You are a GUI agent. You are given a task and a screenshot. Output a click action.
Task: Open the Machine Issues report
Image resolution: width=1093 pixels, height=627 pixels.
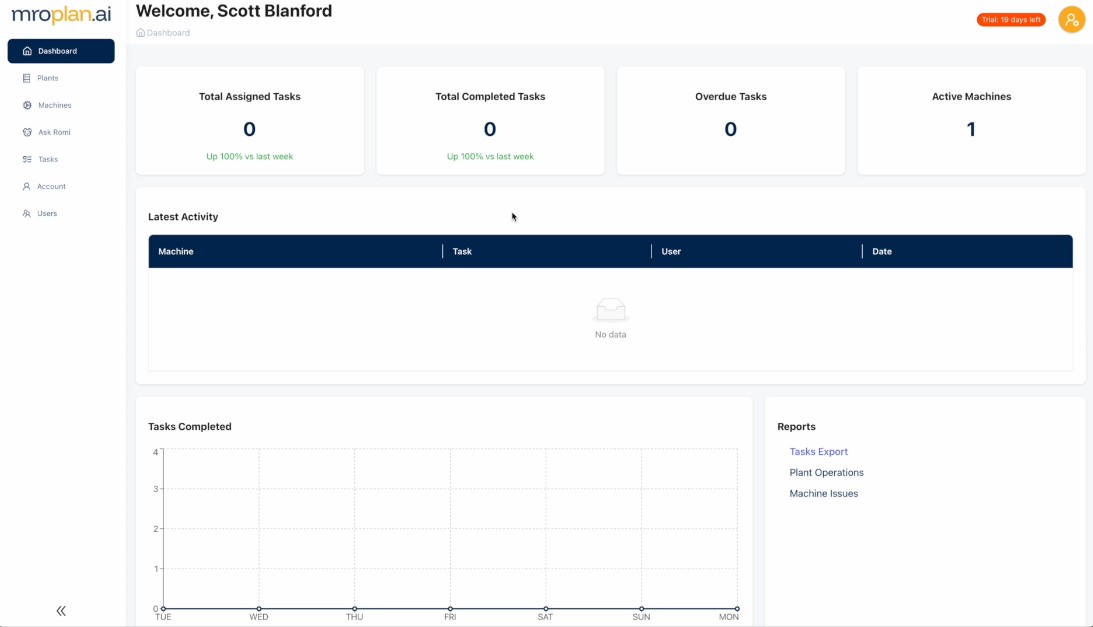pos(823,493)
